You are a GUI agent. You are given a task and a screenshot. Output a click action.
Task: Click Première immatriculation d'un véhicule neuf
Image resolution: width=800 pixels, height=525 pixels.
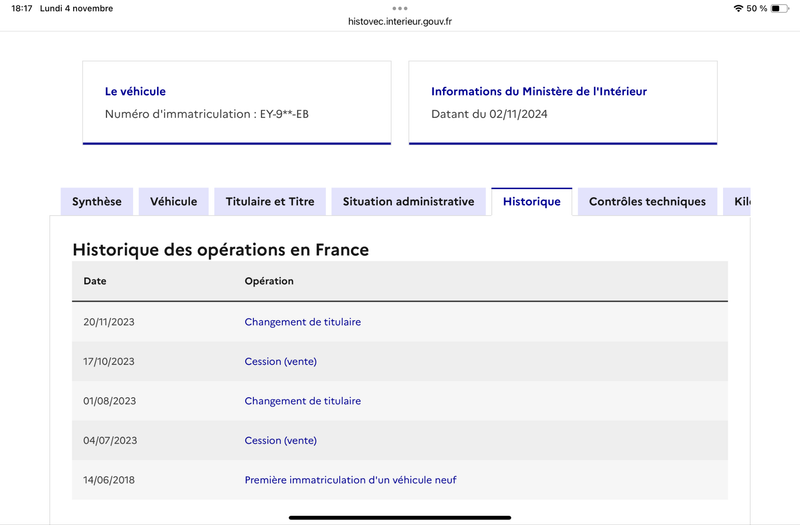click(x=351, y=480)
